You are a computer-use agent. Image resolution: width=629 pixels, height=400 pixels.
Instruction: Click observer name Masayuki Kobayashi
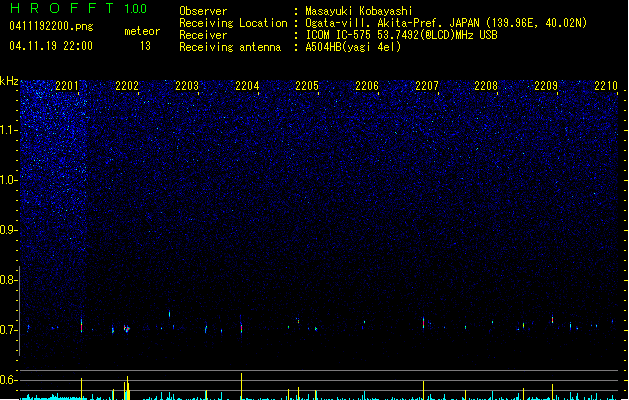coord(359,11)
